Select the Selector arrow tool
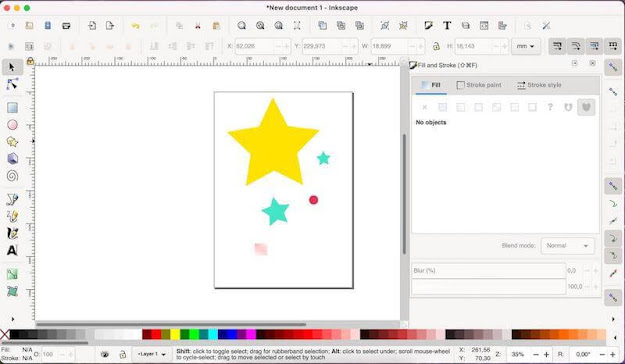Screen dimensions: 625x364 [12, 67]
